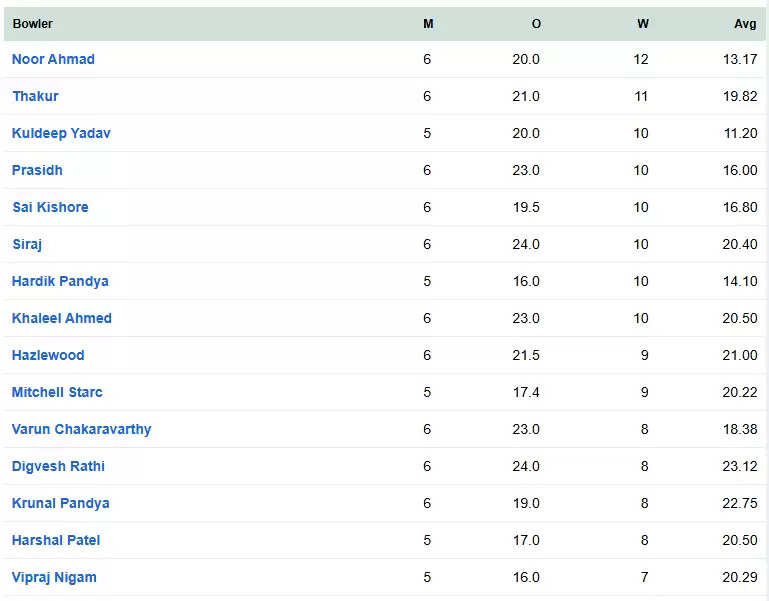Click the M matches column header
The height and width of the screenshot is (601, 769).
[x=428, y=24]
